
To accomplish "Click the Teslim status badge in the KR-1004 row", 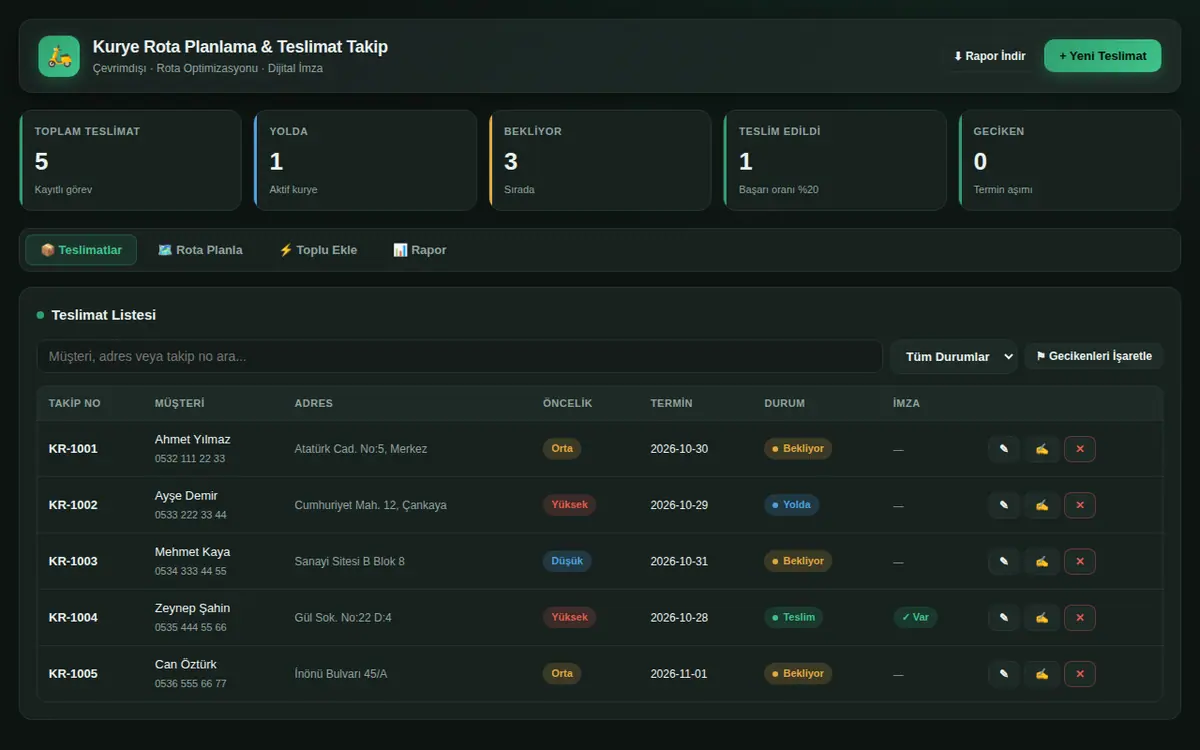I will click(794, 617).
